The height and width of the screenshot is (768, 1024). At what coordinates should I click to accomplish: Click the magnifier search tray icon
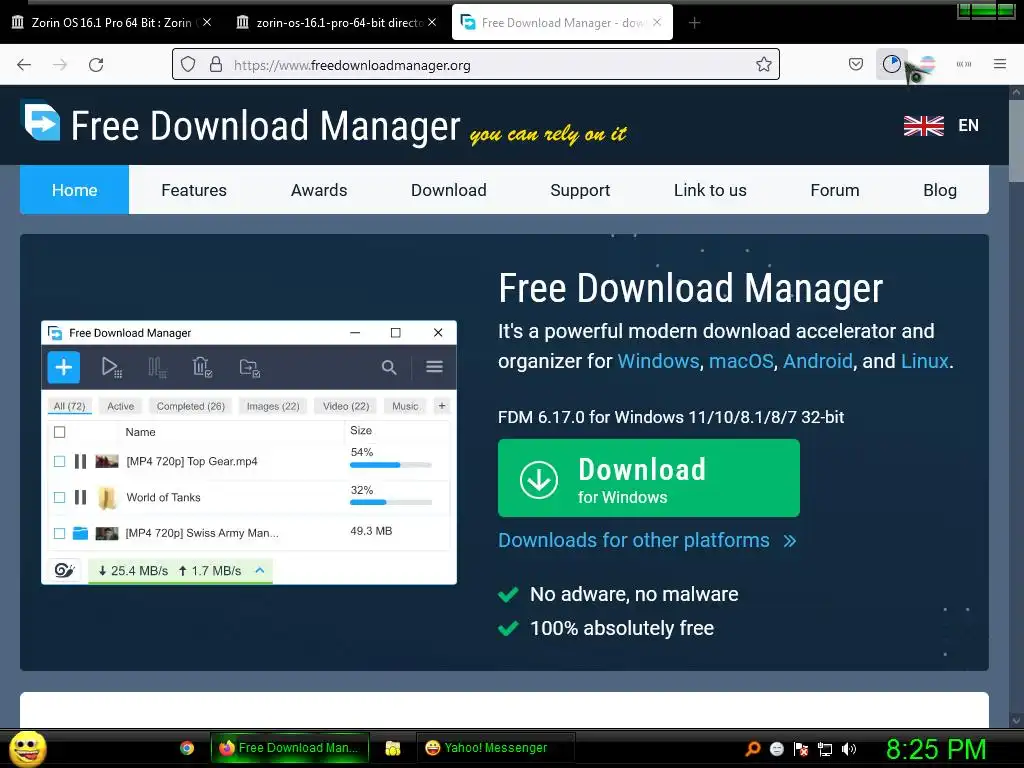(752, 748)
